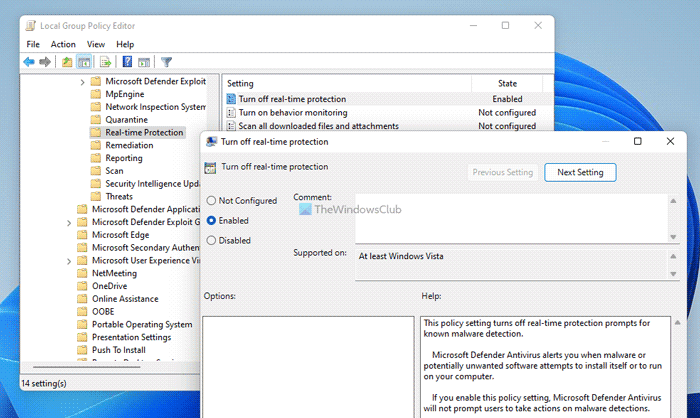Viewport: 700px width, 418px height.
Task: Click inside the Comment text box
Action: [x=512, y=219]
